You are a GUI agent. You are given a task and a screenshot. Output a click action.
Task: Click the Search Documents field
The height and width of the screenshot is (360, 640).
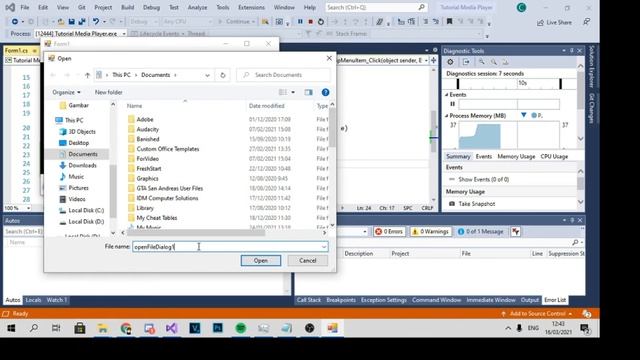click(283, 75)
